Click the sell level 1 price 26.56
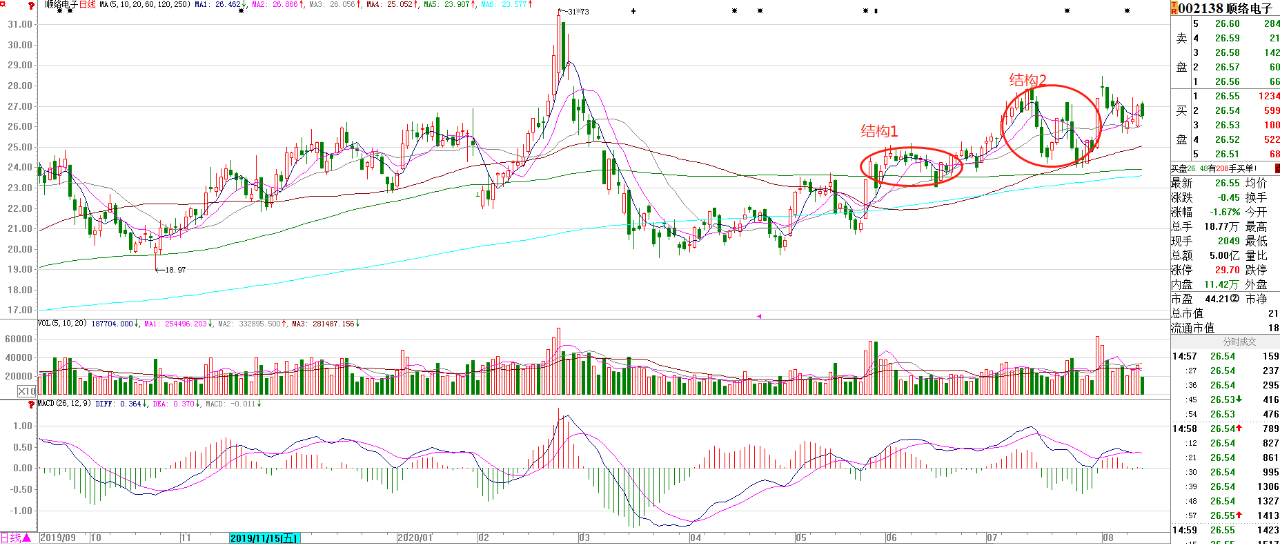The height and width of the screenshot is (544, 1280). pyautogui.click(x=1225, y=81)
